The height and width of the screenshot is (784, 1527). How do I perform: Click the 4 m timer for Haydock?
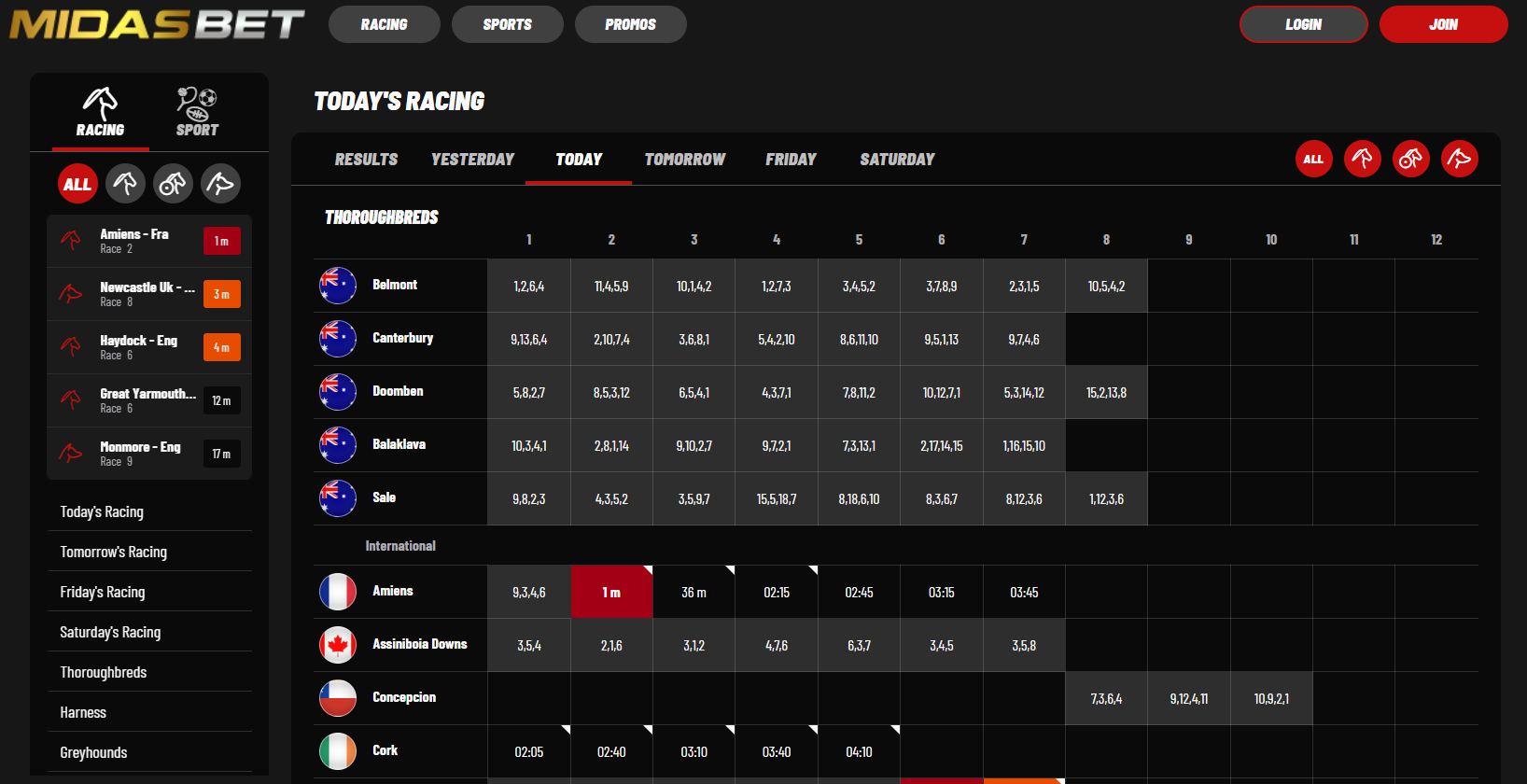pos(222,347)
